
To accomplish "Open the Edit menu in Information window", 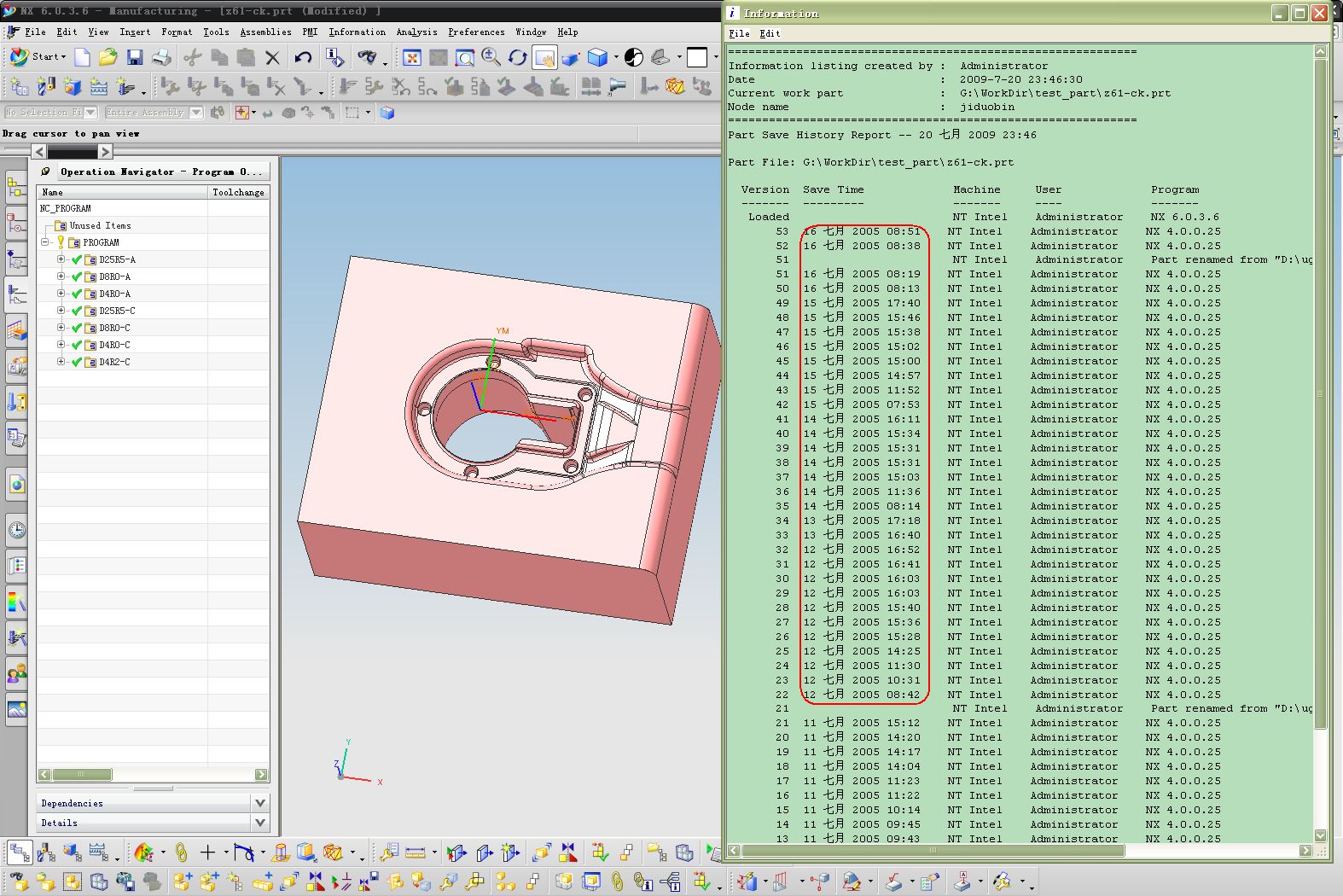I will pos(770,33).
